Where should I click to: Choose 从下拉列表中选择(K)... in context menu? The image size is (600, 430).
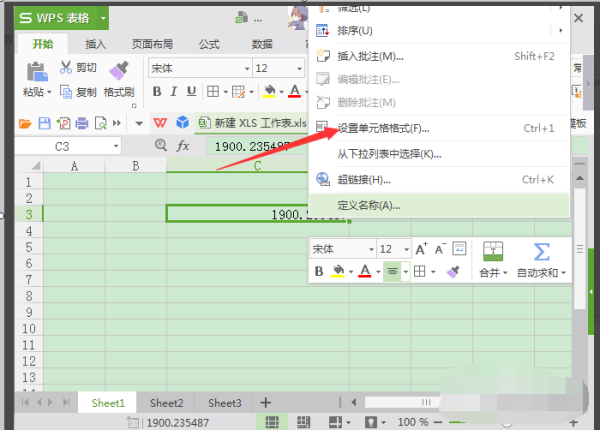click(439, 154)
